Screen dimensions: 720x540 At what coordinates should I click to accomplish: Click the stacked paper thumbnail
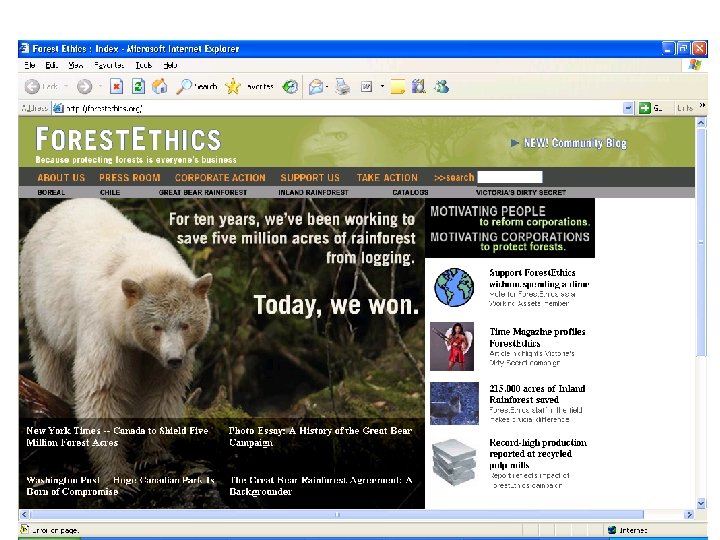(x=454, y=462)
